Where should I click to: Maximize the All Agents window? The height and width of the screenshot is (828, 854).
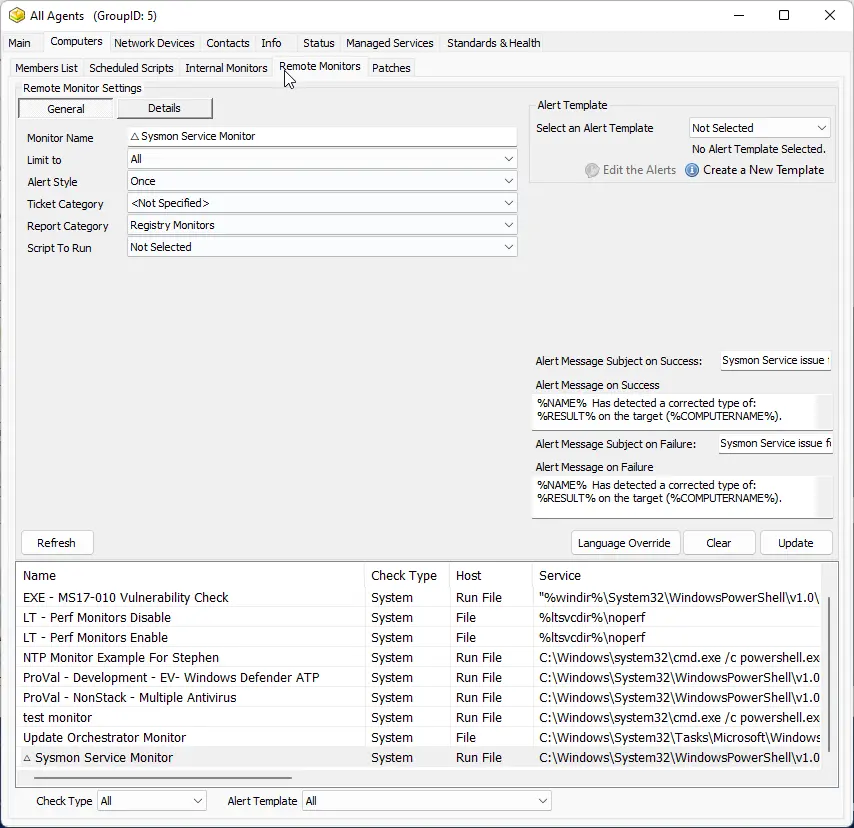784,15
